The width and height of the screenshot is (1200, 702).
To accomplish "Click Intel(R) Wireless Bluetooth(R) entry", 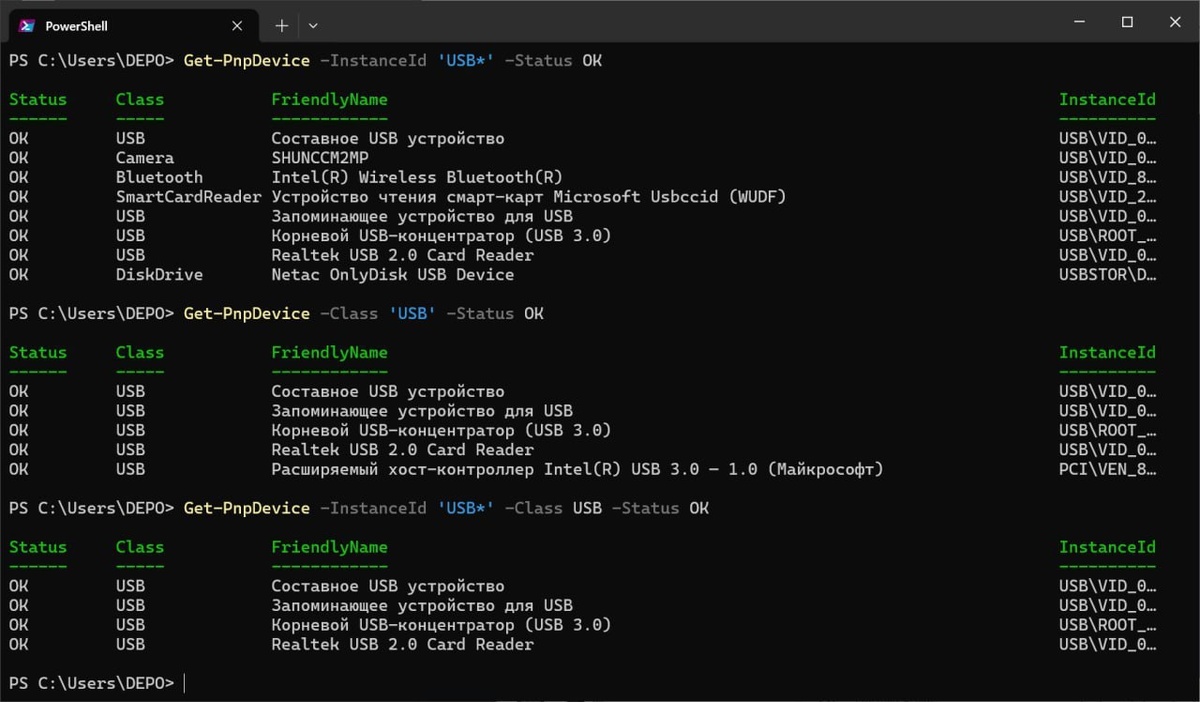I will click(x=417, y=177).
